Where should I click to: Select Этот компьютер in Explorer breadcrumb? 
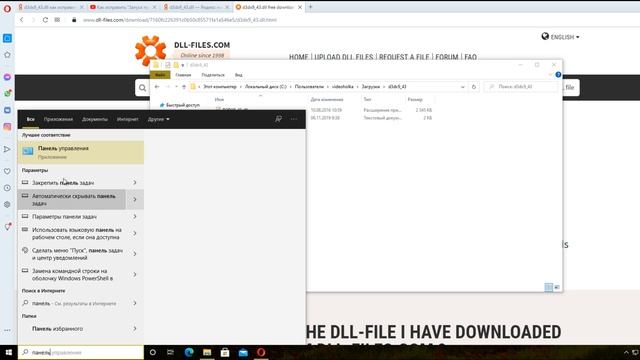click(x=220, y=87)
